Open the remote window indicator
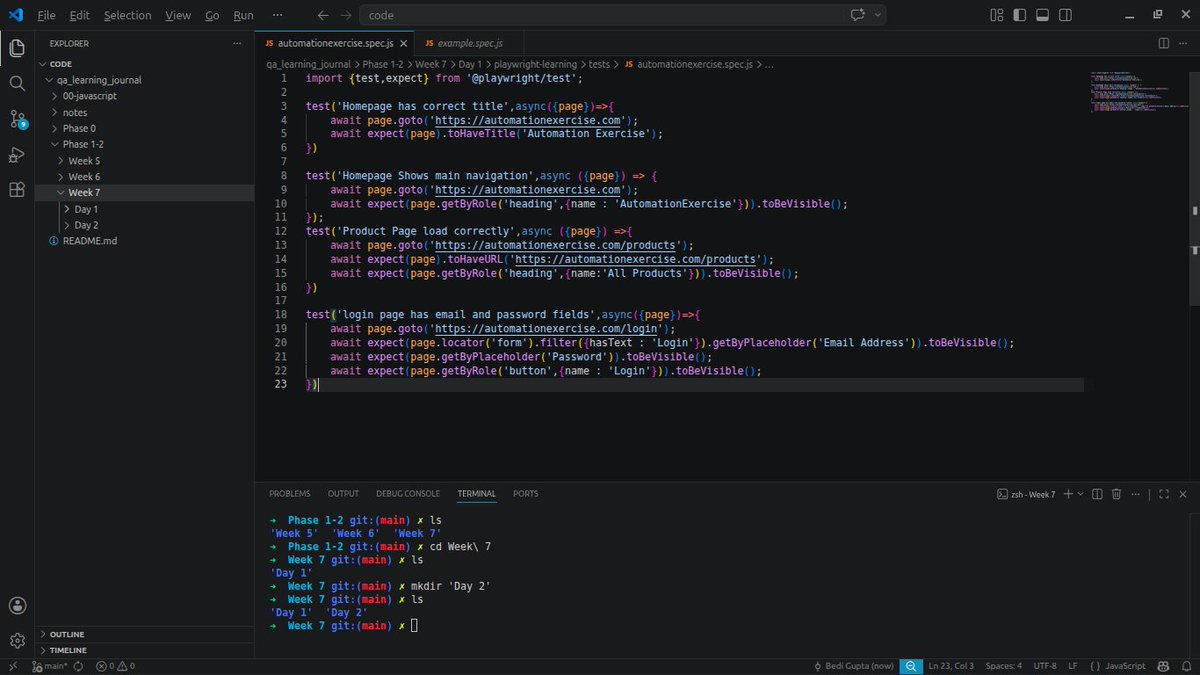 click(13, 666)
